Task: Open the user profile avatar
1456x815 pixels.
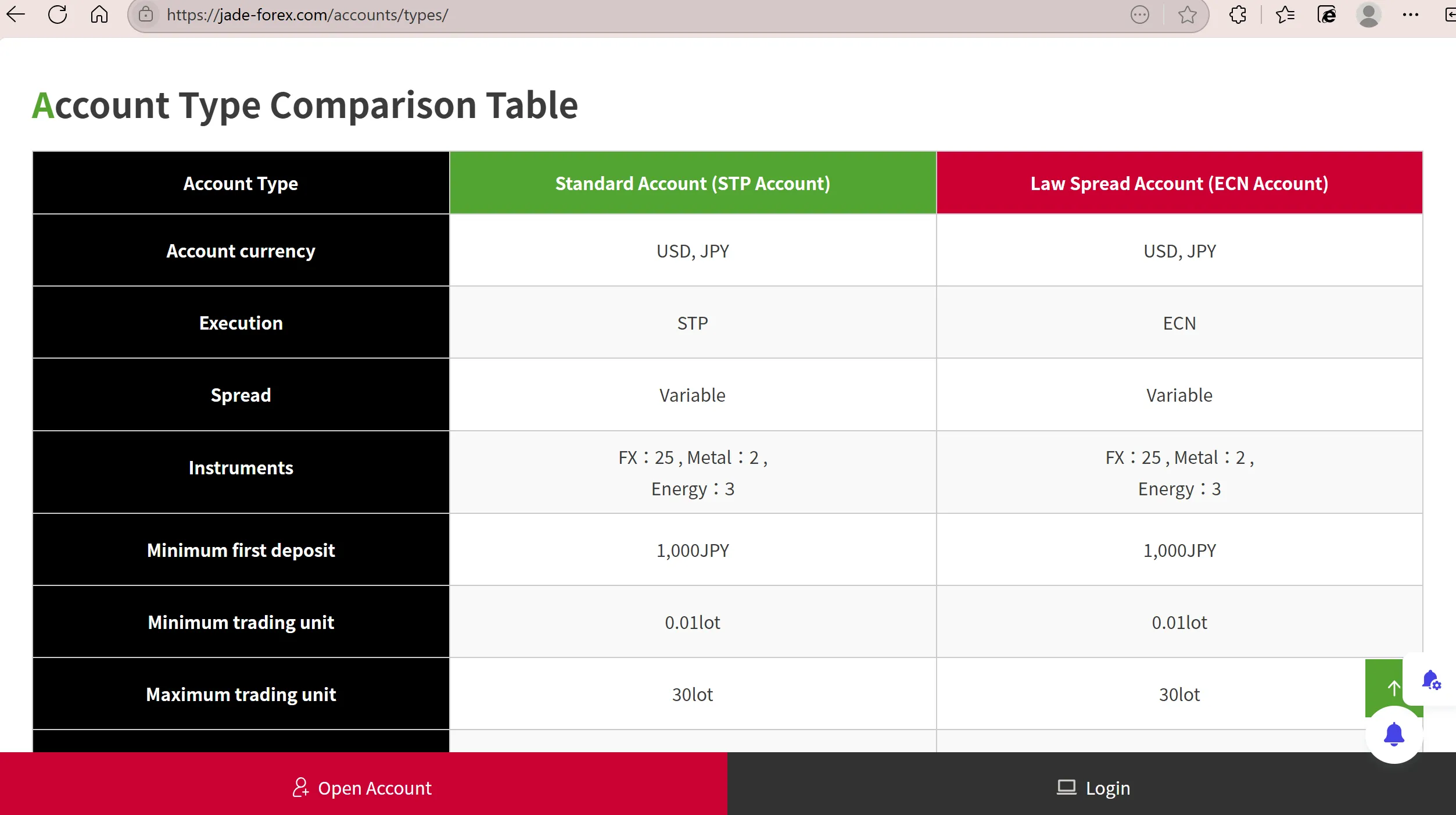Action: click(x=1369, y=15)
